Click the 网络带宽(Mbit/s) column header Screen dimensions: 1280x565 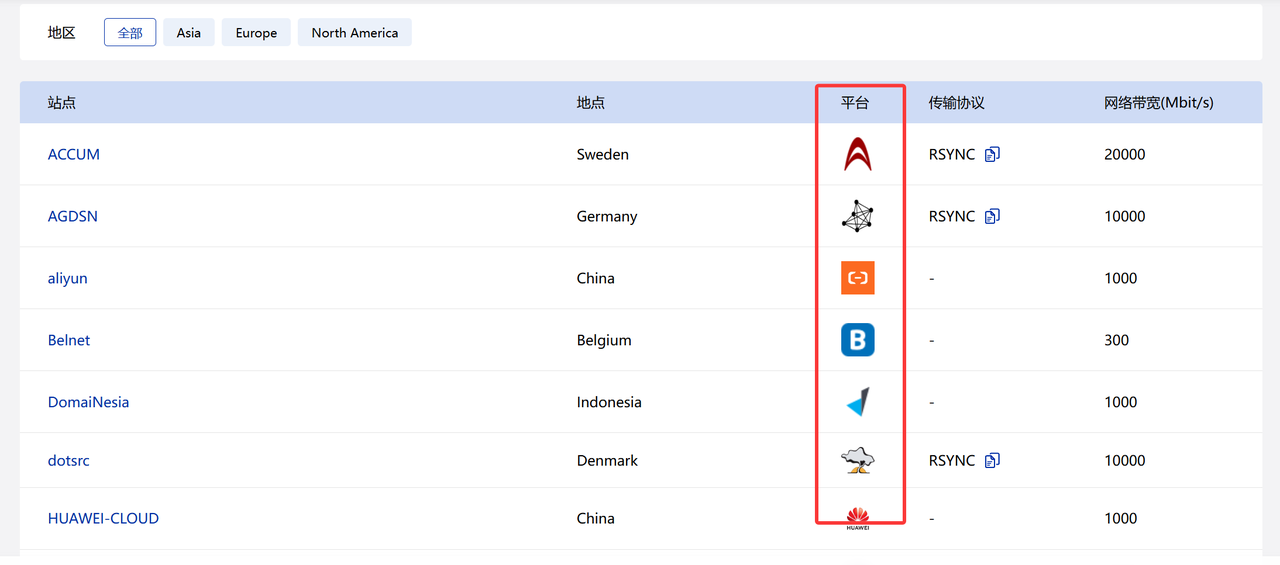click(1159, 102)
